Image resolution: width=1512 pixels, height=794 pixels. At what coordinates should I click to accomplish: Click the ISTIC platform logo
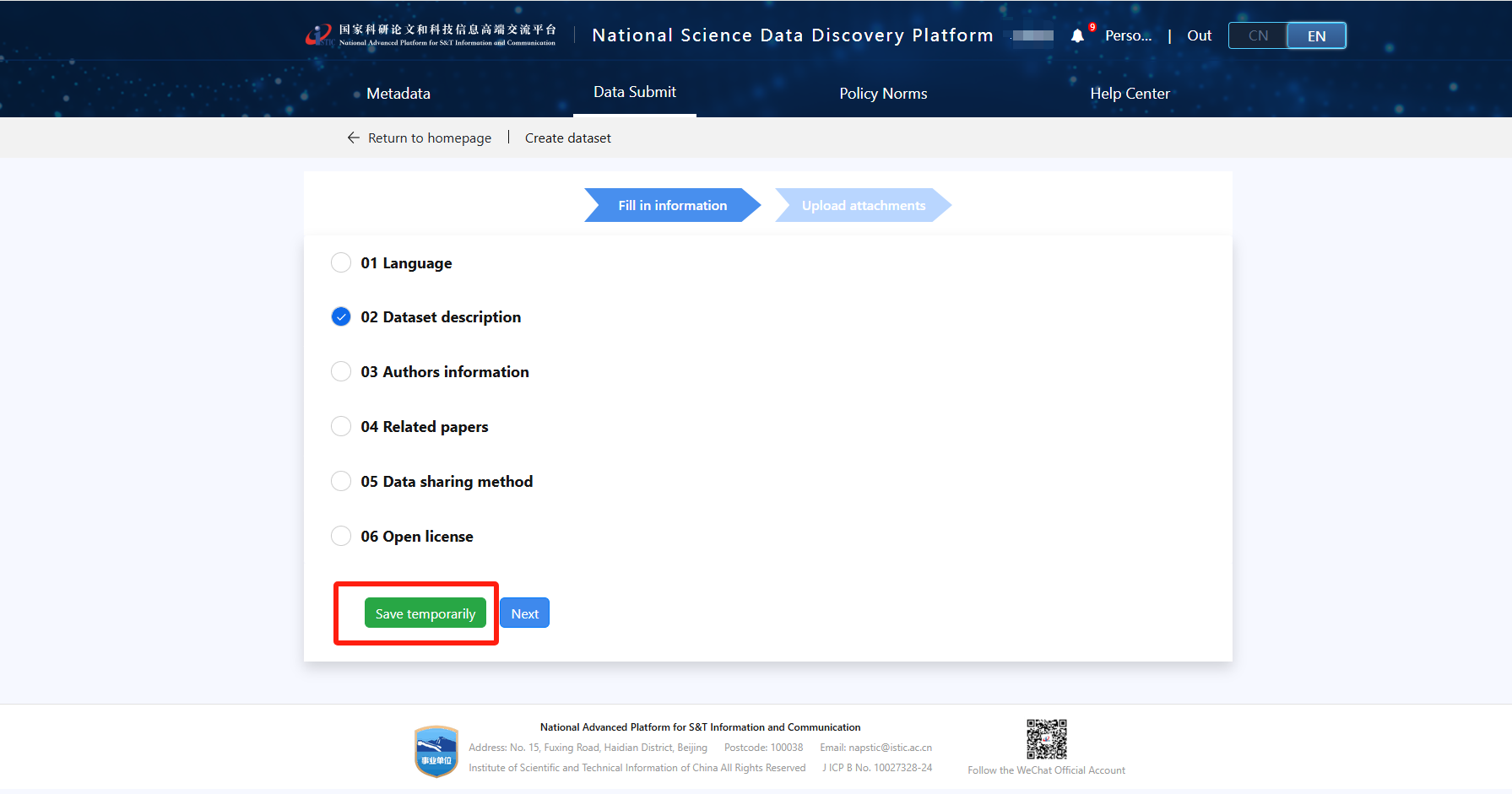[319, 35]
